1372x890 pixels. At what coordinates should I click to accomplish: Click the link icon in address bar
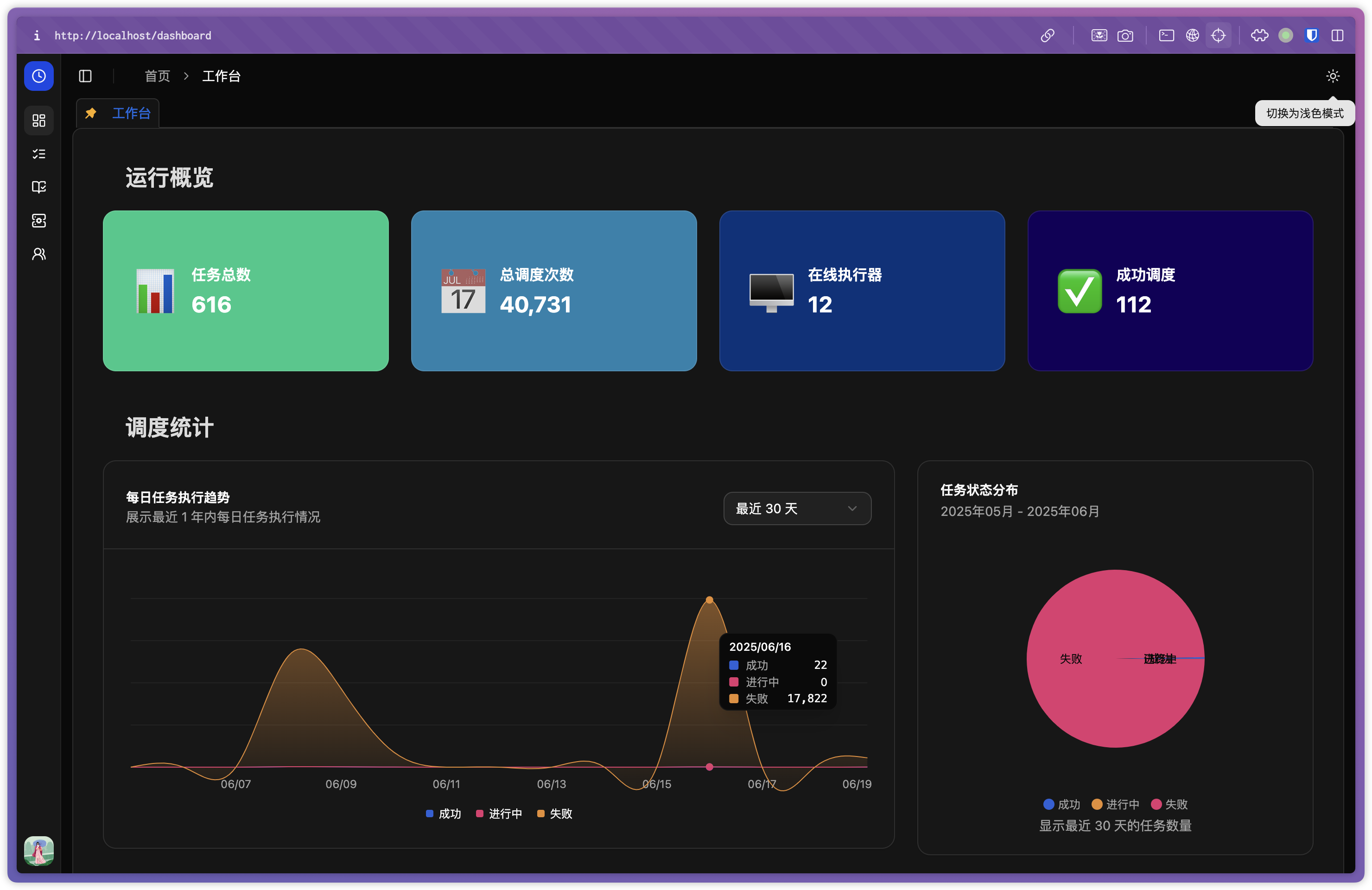(x=1047, y=36)
